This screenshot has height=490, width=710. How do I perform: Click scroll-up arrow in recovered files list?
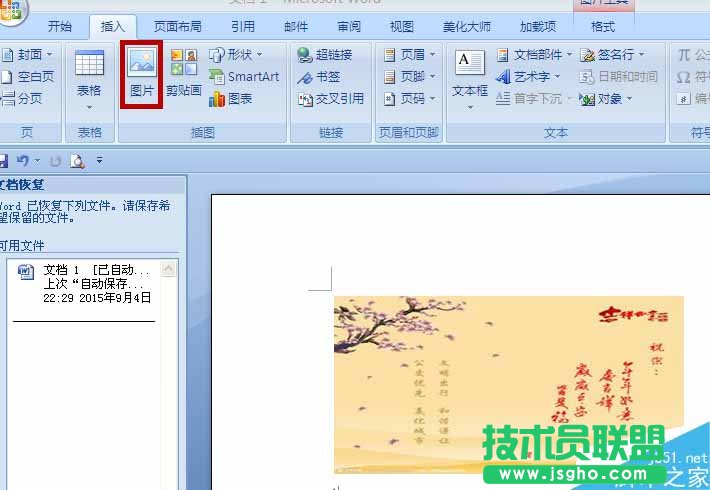(168, 269)
